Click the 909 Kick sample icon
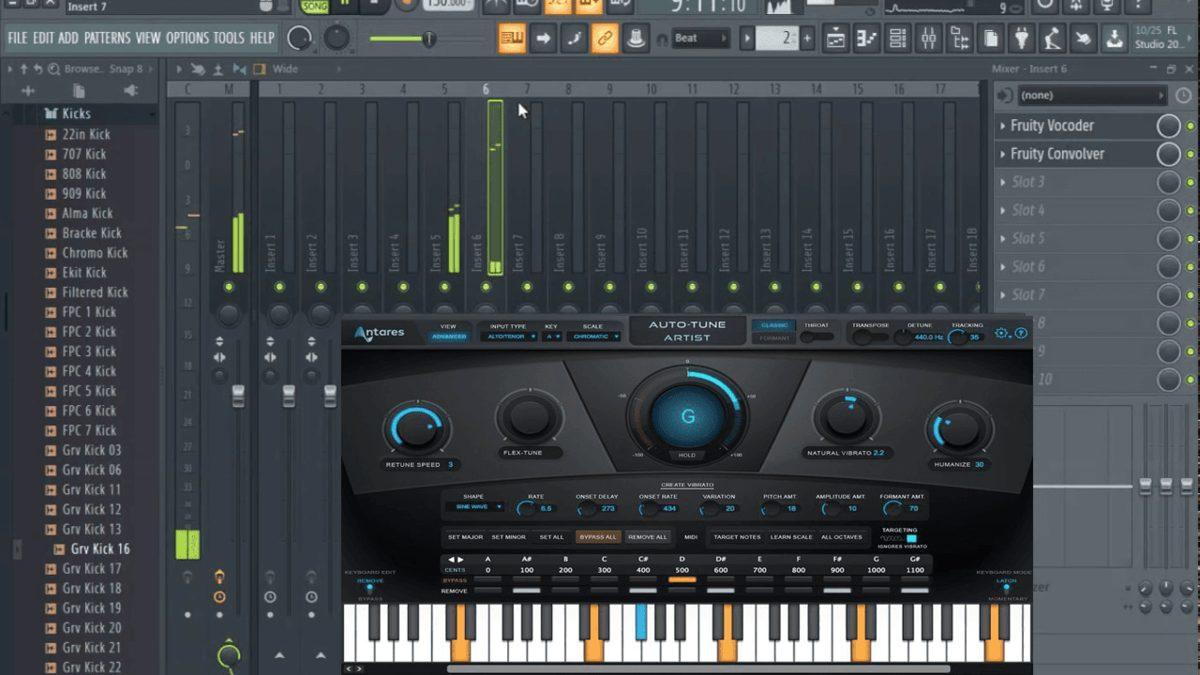This screenshot has width=1200, height=675. click(50, 194)
